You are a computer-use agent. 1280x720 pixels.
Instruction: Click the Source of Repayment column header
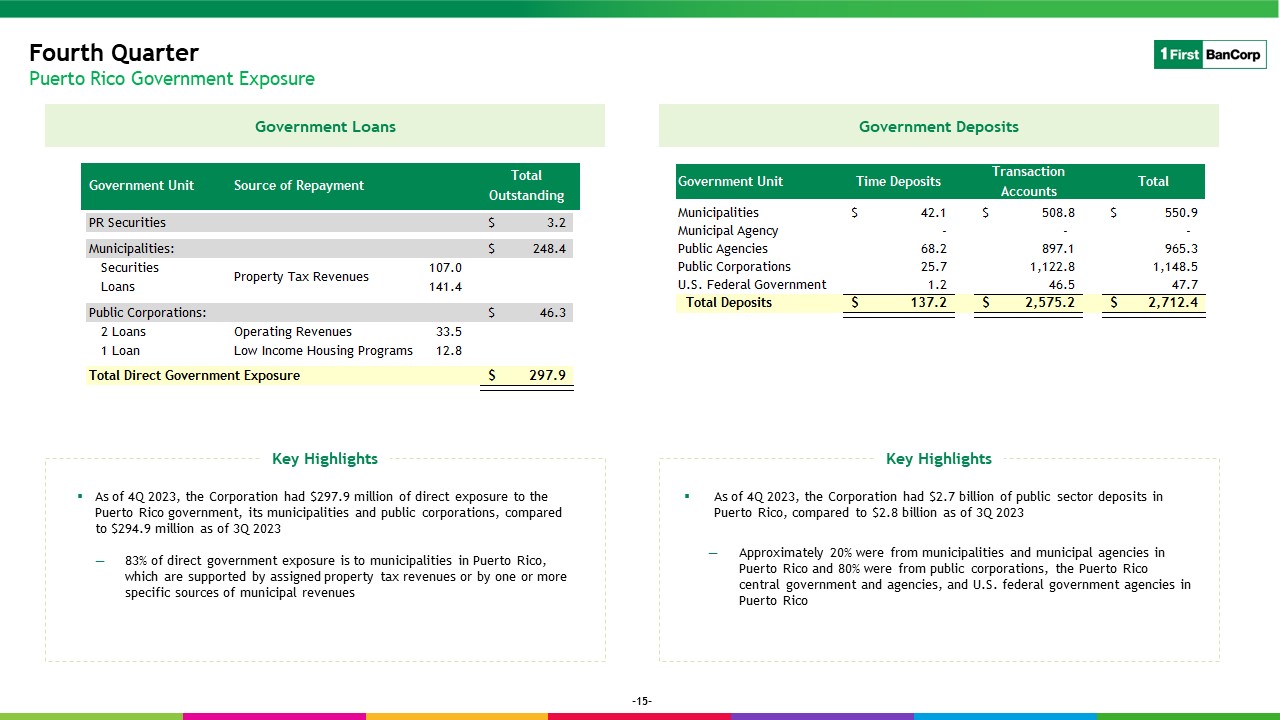pos(299,185)
